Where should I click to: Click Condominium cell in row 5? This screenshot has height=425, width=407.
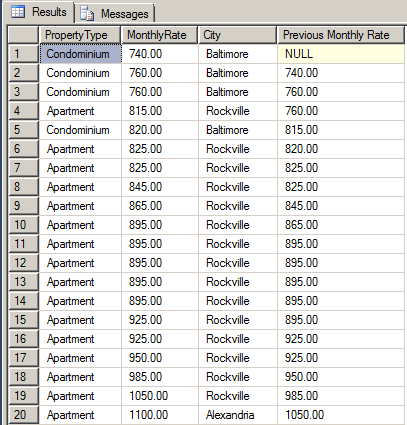[x=80, y=130]
